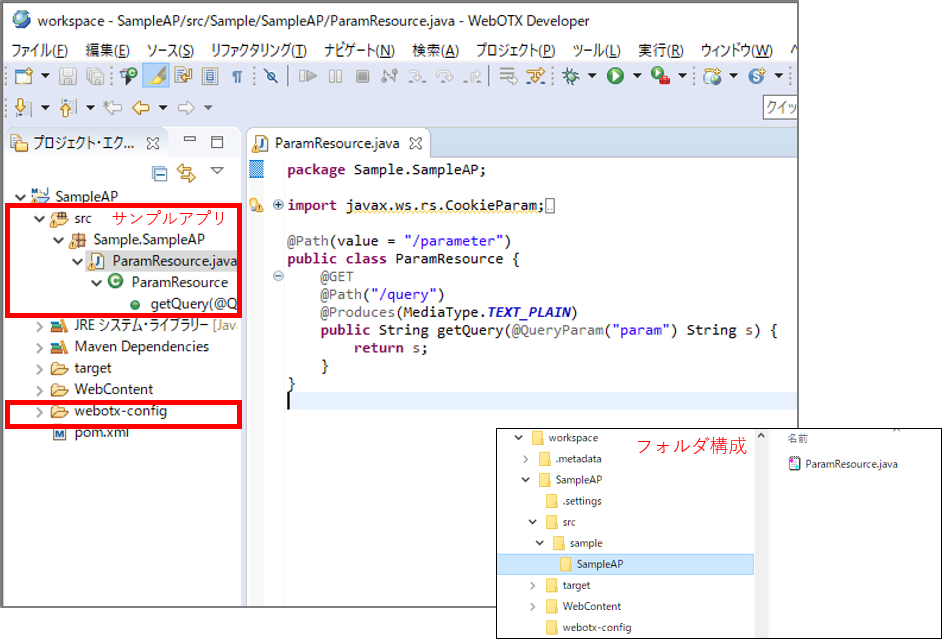
Task: Toggle Link with Editor in Project Explorer
Action: [186, 173]
